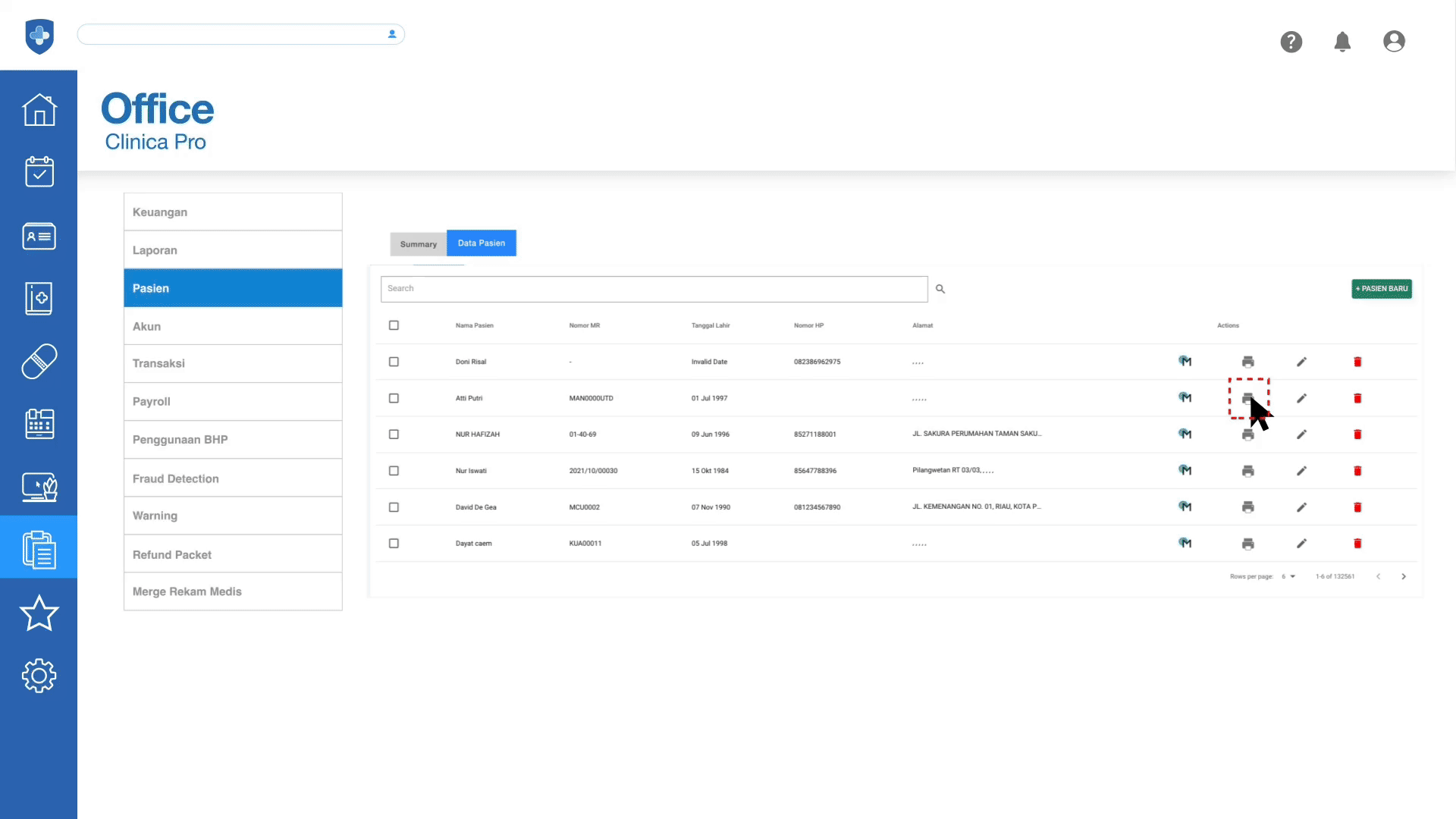Click the search magnifier icon

pos(940,289)
